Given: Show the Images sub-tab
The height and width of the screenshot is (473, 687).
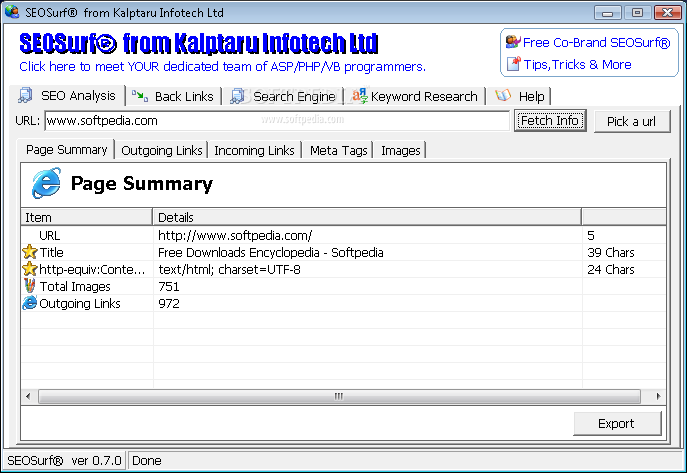Looking at the screenshot, I should [400, 150].
